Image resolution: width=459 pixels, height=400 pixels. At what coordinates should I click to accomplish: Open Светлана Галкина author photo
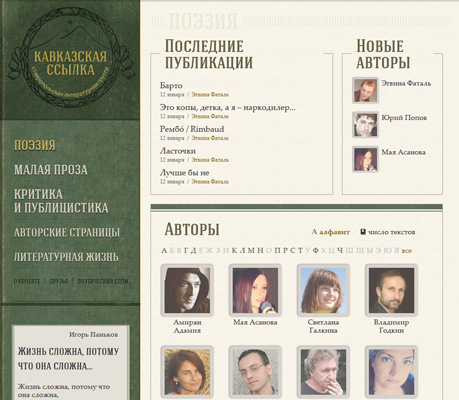tap(323, 290)
